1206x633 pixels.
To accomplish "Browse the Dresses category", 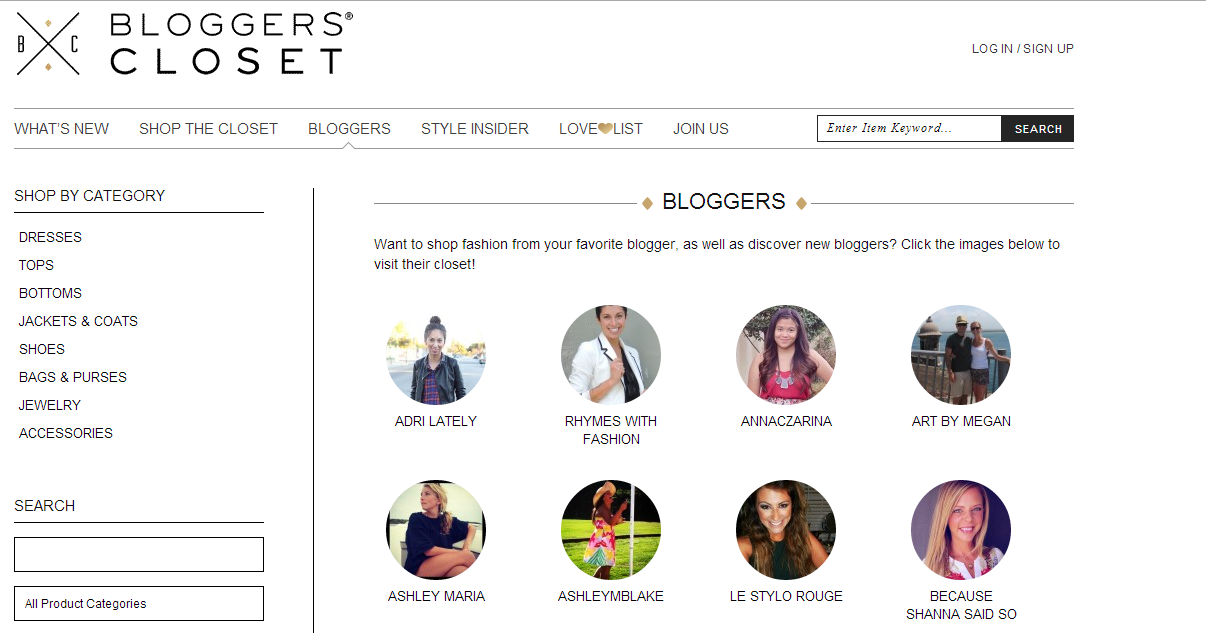I will [x=50, y=237].
